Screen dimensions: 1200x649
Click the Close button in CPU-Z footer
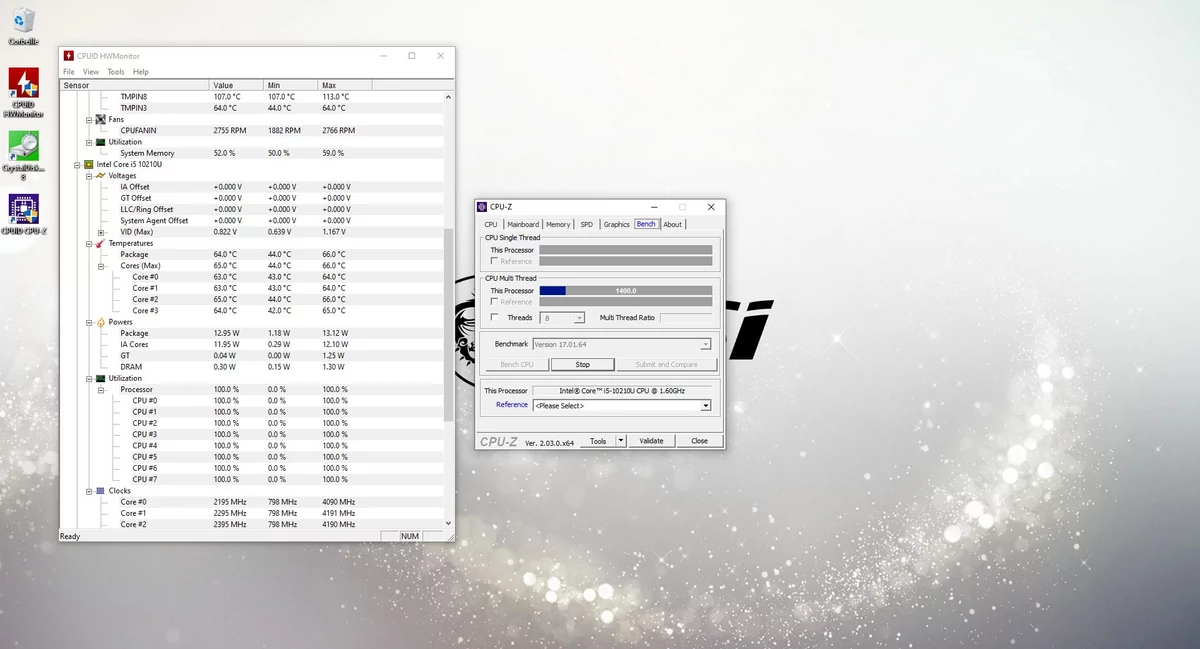[700, 441]
